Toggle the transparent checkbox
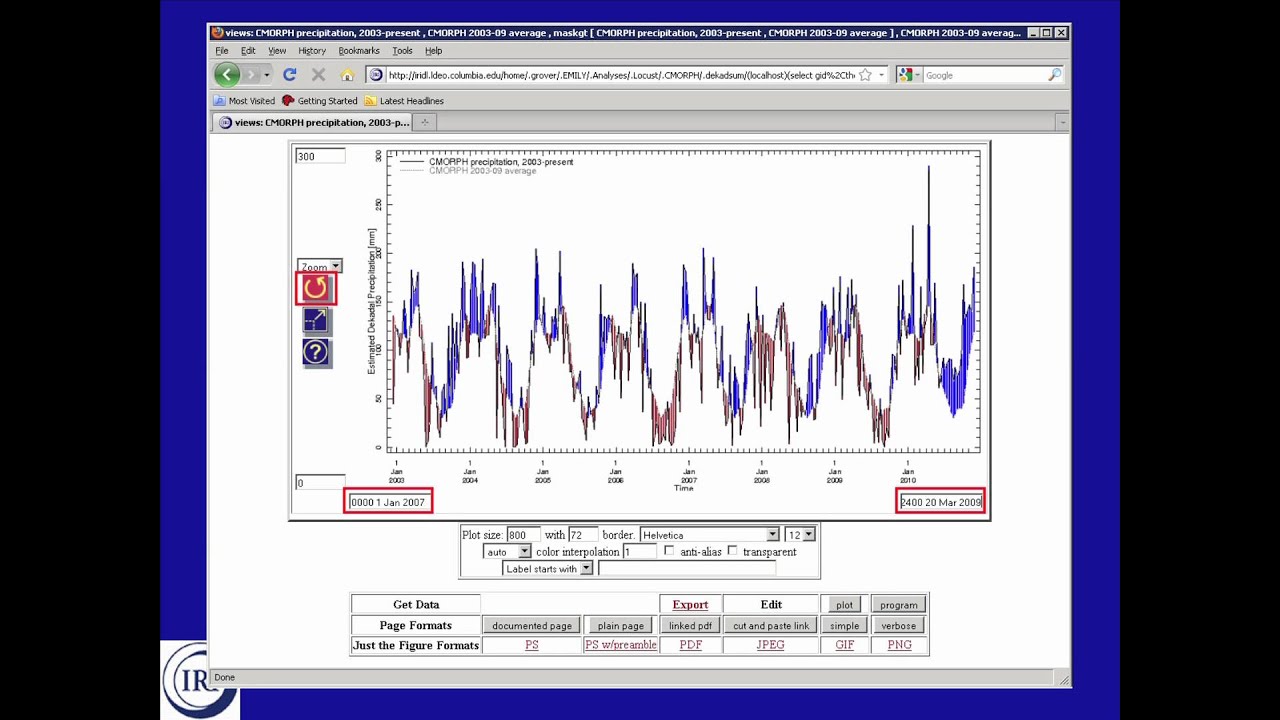This screenshot has height=720, width=1280. coord(733,551)
